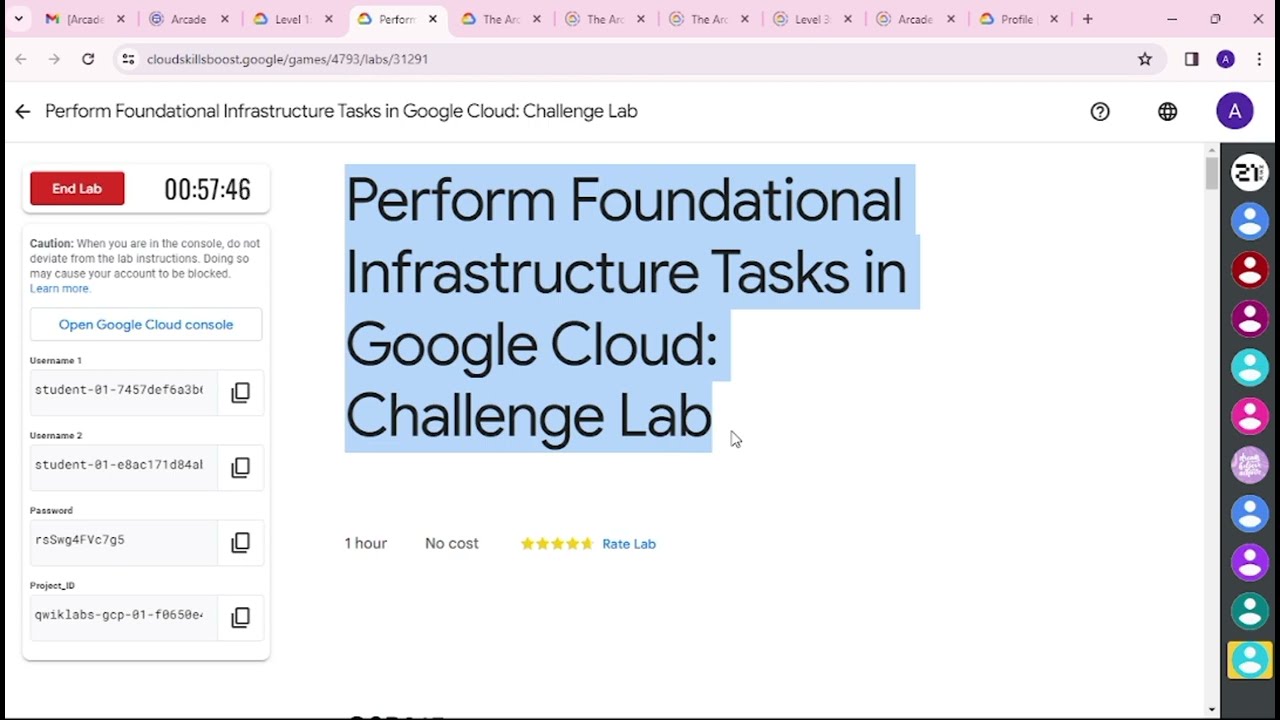This screenshot has height=720, width=1280.
Task: Click the Project_ID value field
Action: tap(123, 616)
